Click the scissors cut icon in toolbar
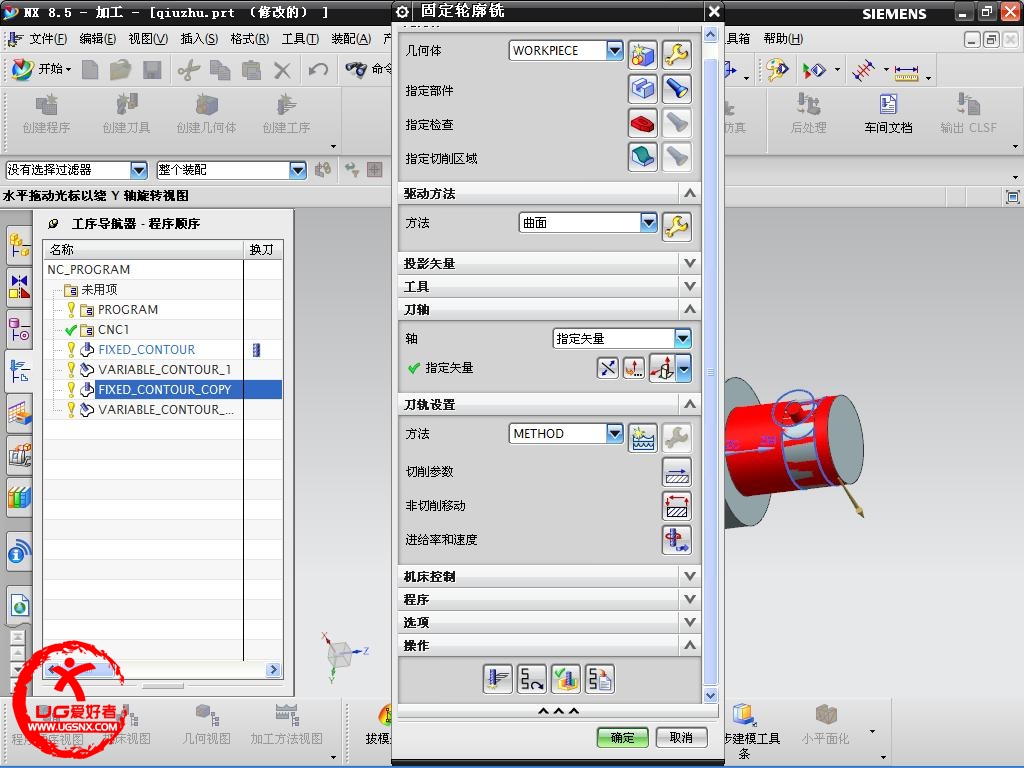Screen dimensions: 1024x768 click(189, 69)
